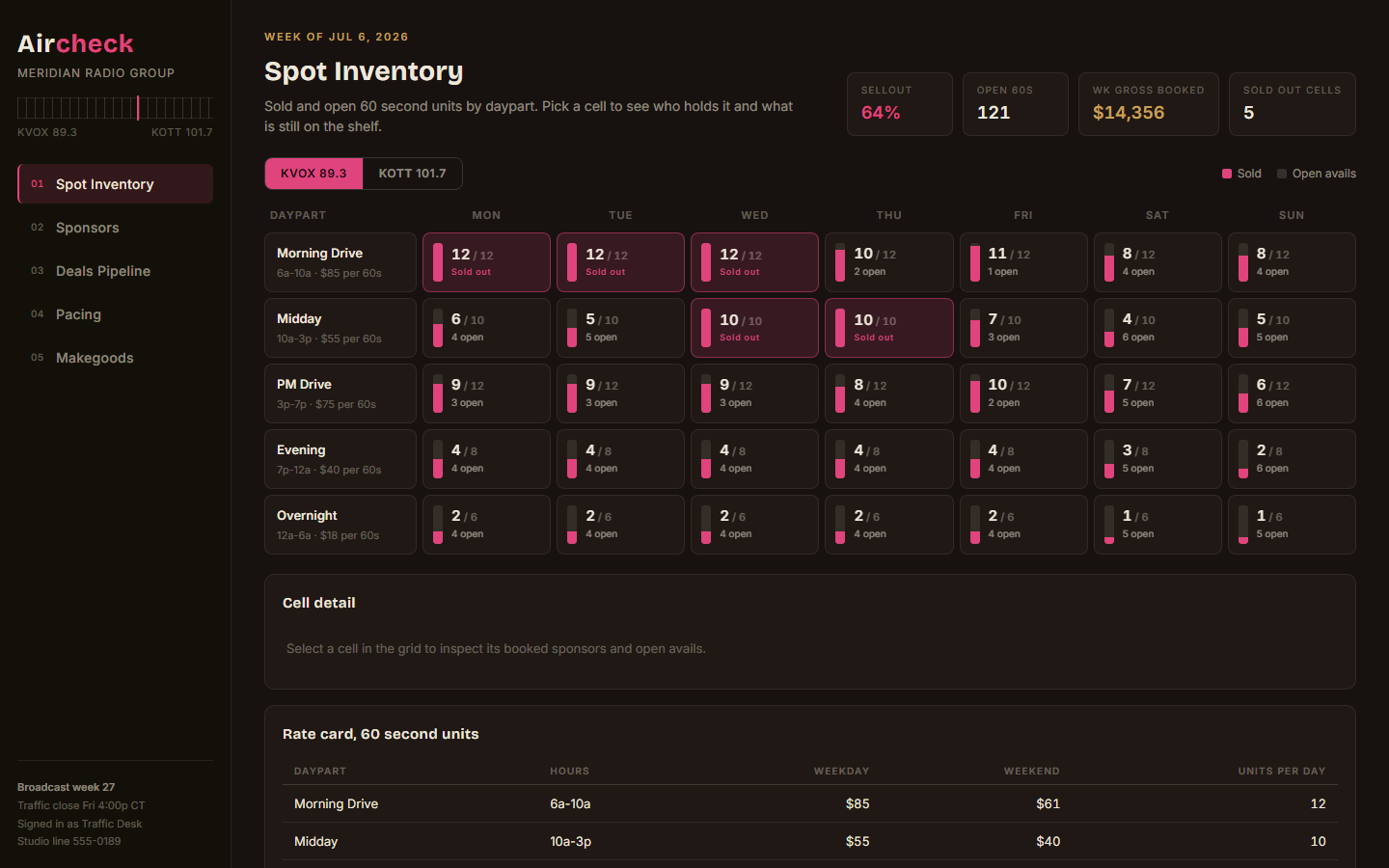The image size is (1389, 868).
Task: Go to Deals Pipeline
Action: [115, 271]
